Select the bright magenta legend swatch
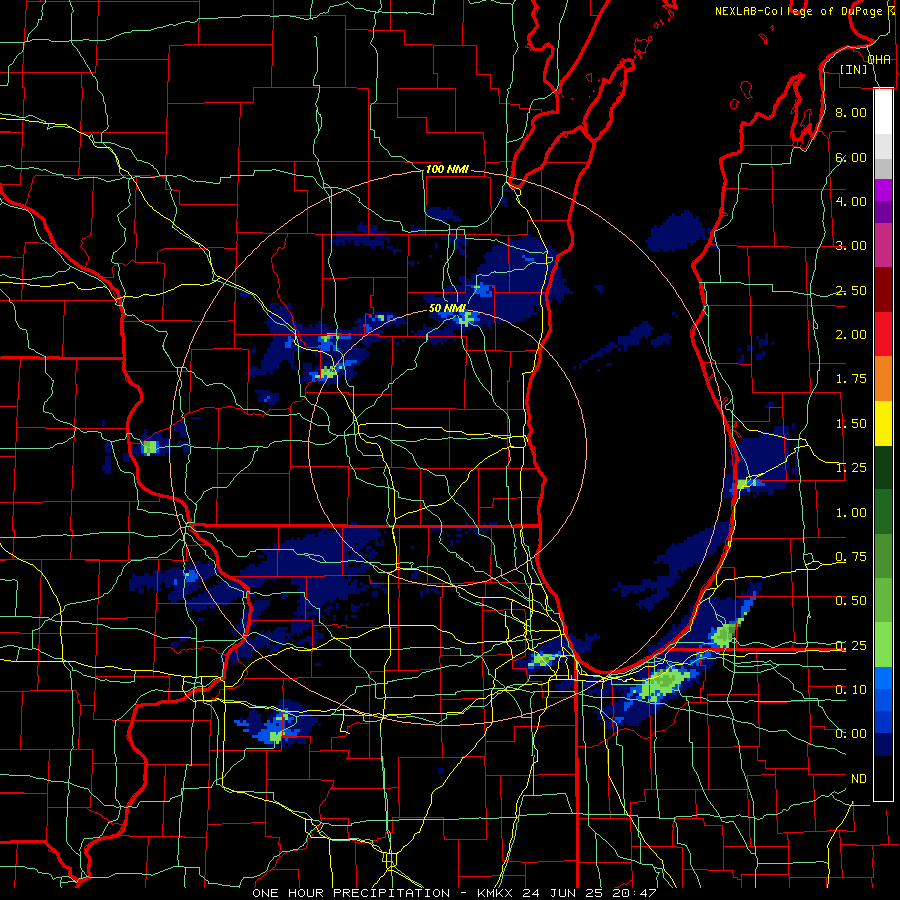This screenshot has width=900, height=900. [x=883, y=190]
